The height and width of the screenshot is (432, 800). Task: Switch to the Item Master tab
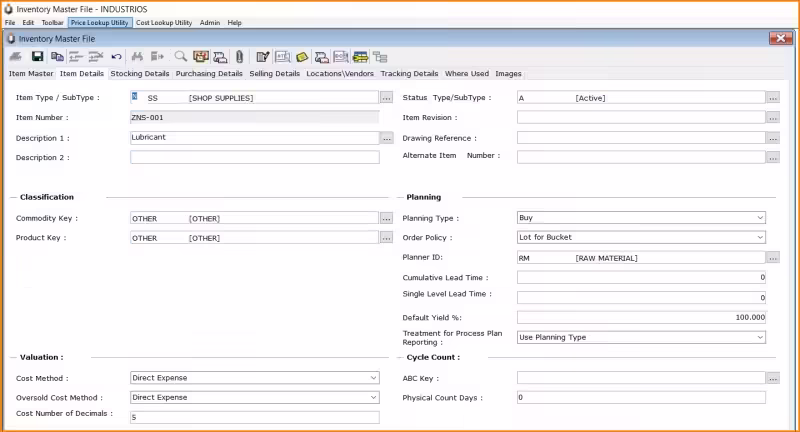pyautogui.click(x=31, y=73)
